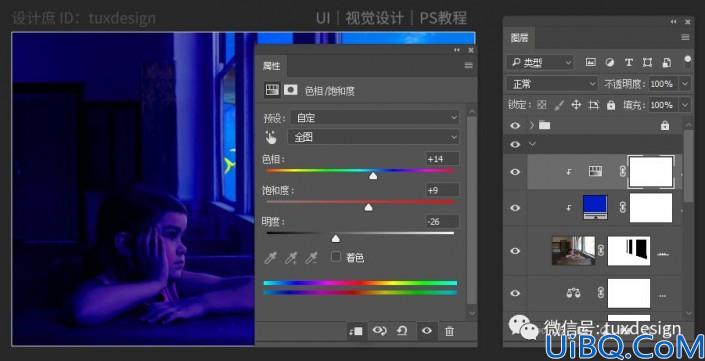Lock artboard nesting icon
The height and width of the screenshot is (361, 705).
(594, 105)
